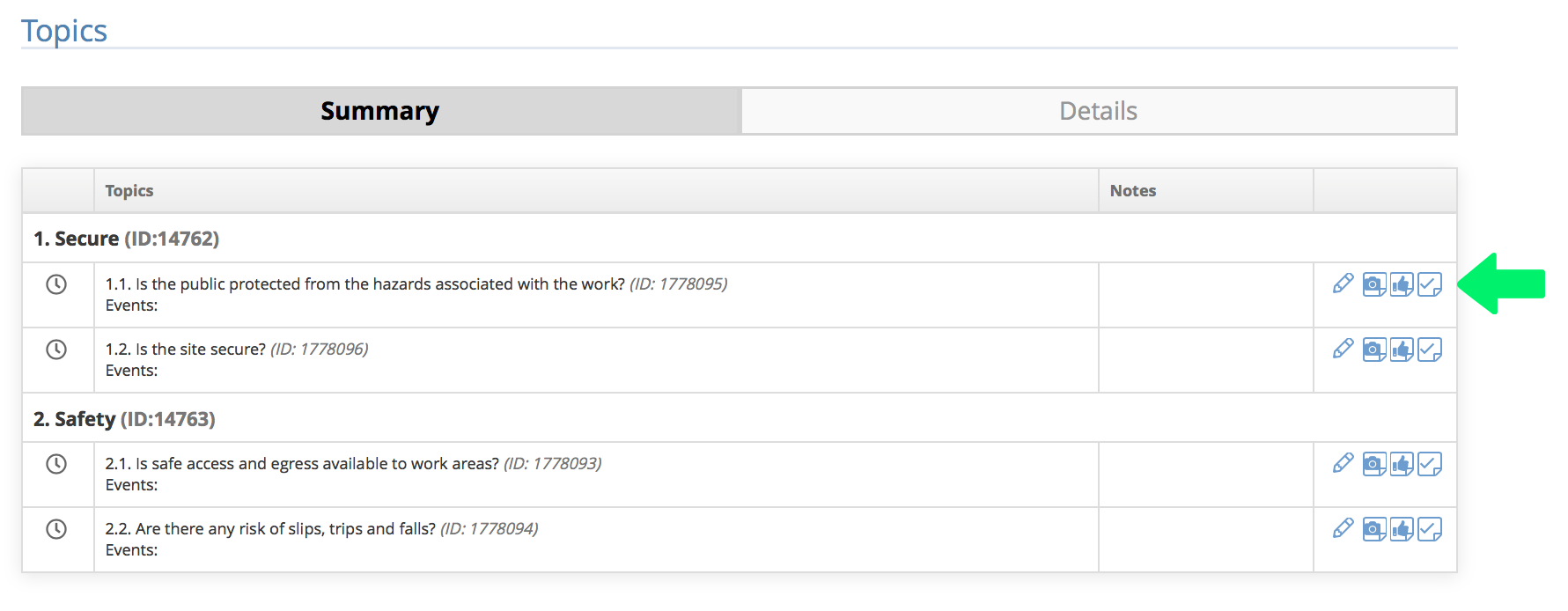Tick the checkmark box for topic 2.2
Viewport: 1568px width, 611px height.
click(x=1430, y=529)
